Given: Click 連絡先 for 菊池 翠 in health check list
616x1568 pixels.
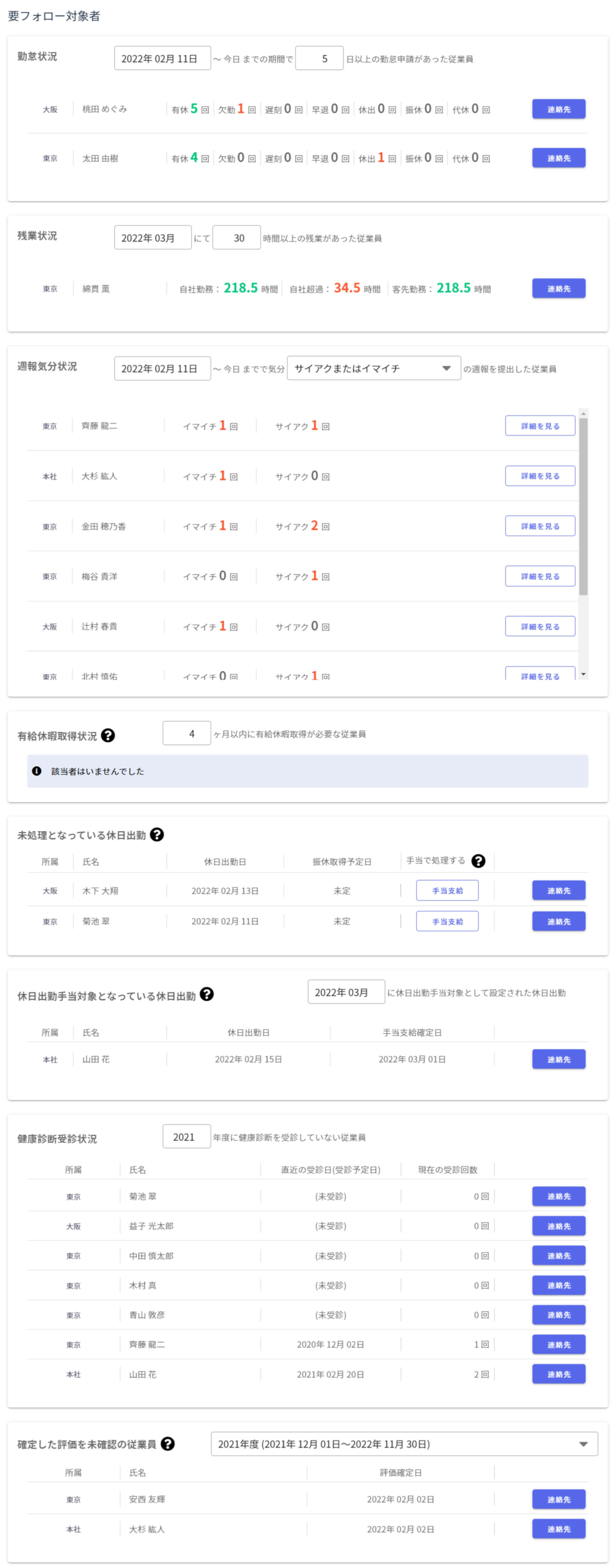Looking at the screenshot, I should point(559,1196).
